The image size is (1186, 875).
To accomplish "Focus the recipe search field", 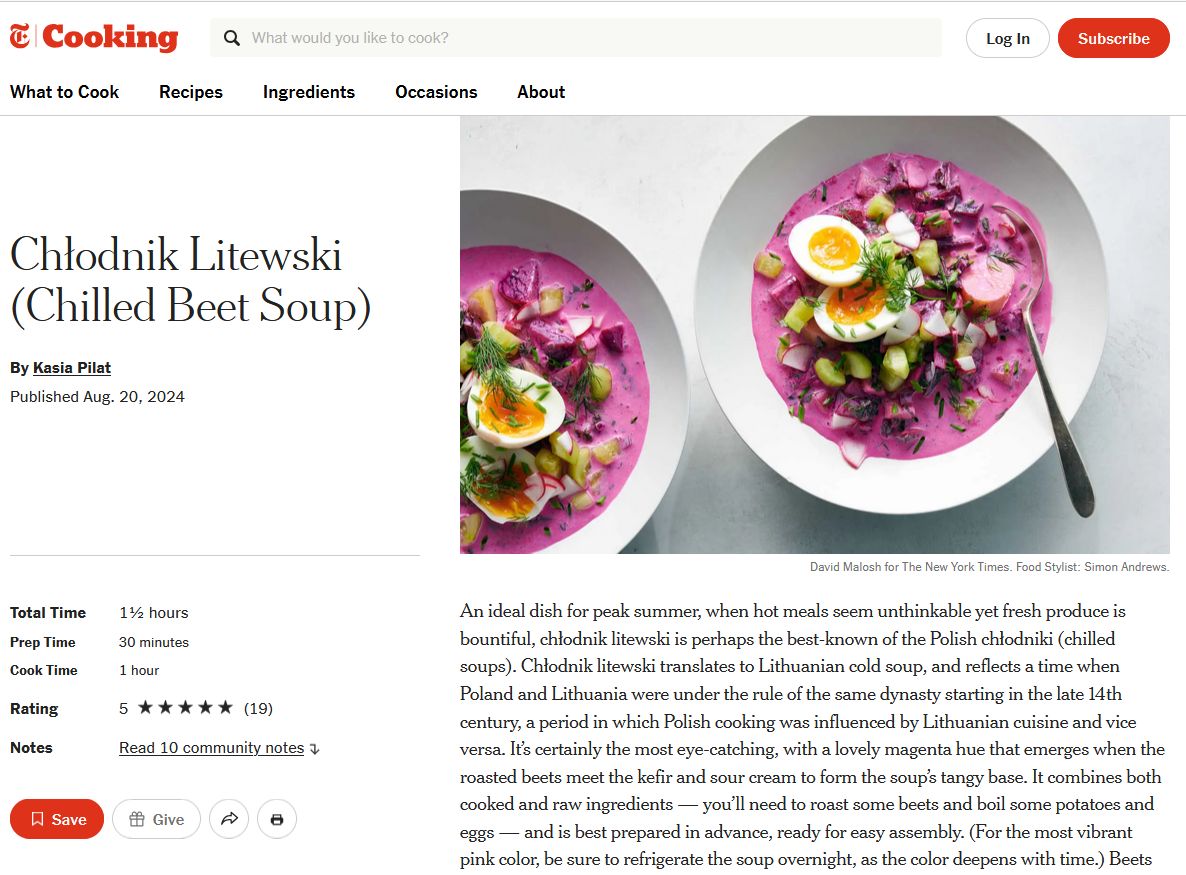I will pyautogui.click(x=590, y=38).
